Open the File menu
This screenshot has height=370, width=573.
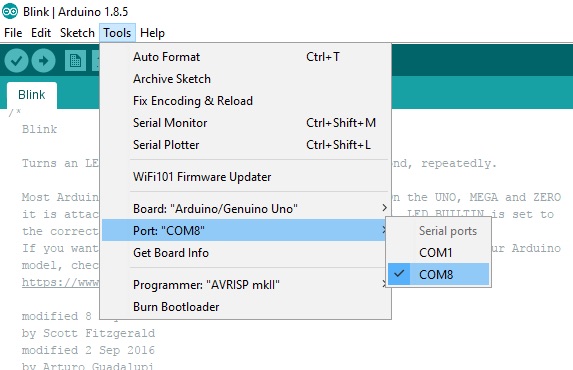point(13,33)
